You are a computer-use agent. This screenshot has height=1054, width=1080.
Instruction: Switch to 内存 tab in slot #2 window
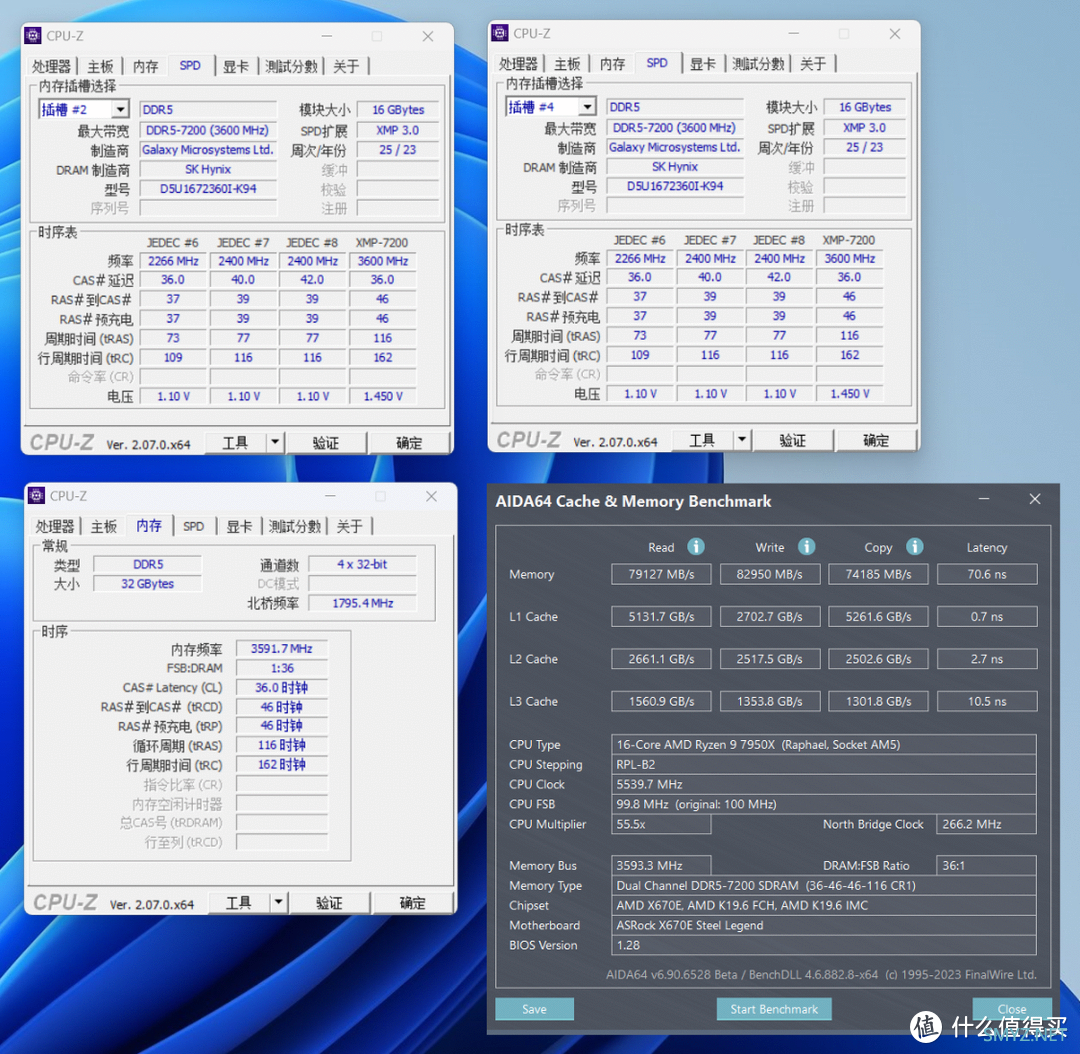[145, 67]
